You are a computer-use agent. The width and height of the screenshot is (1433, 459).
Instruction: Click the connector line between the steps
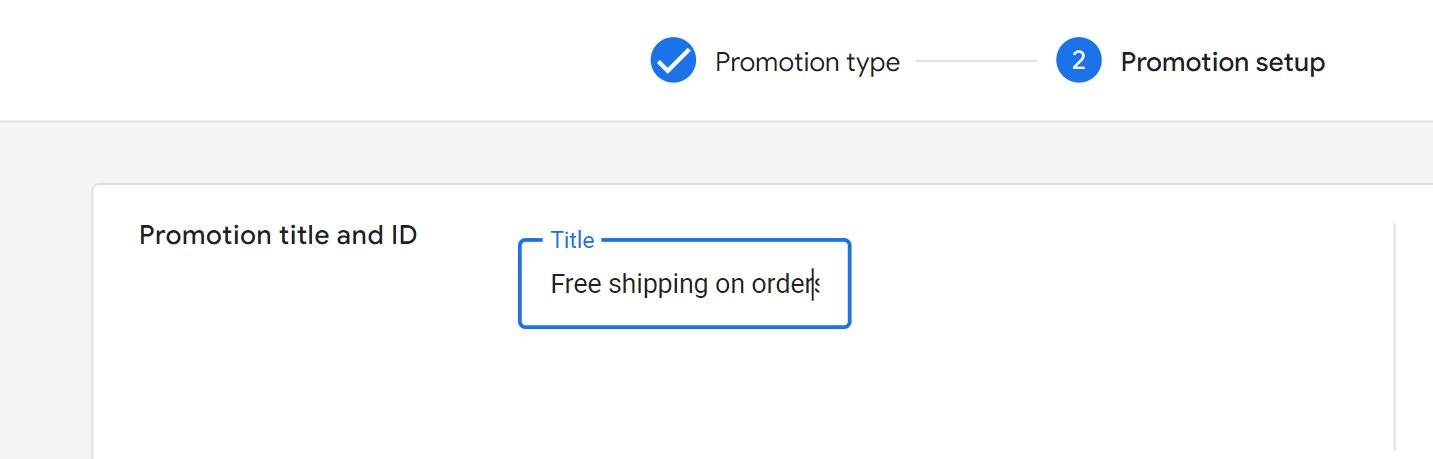click(977, 62)
